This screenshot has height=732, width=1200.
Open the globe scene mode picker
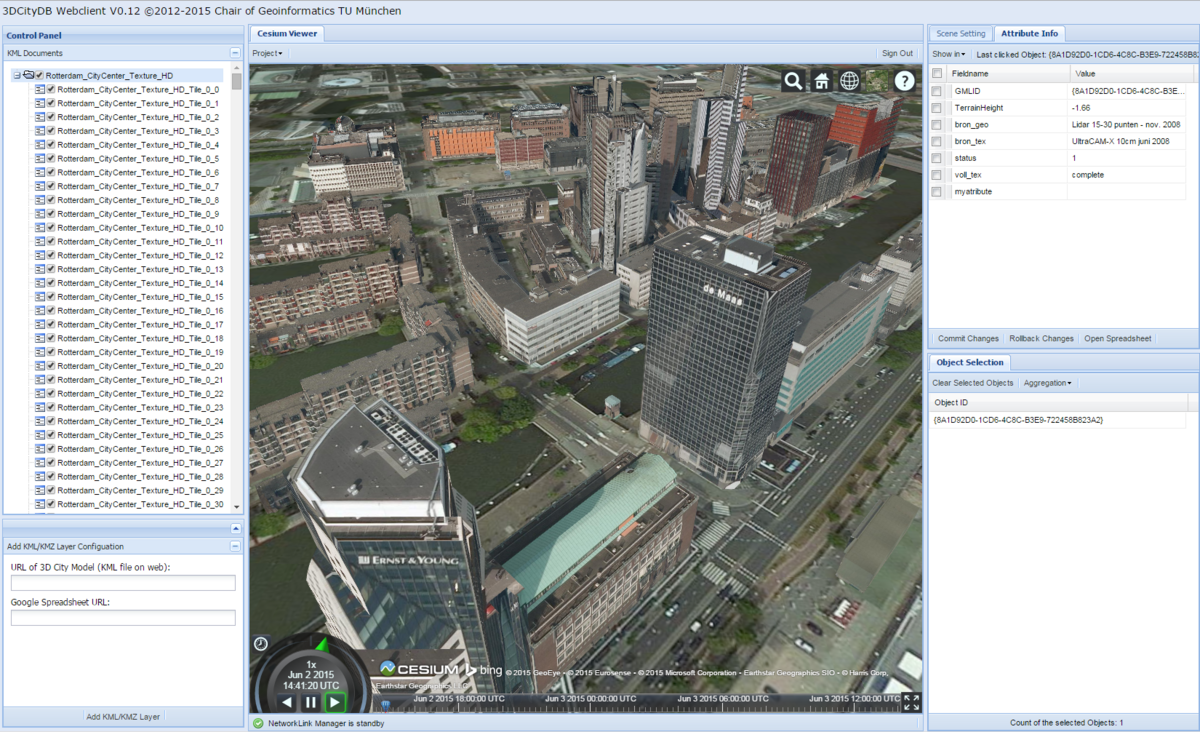(849, 81)
